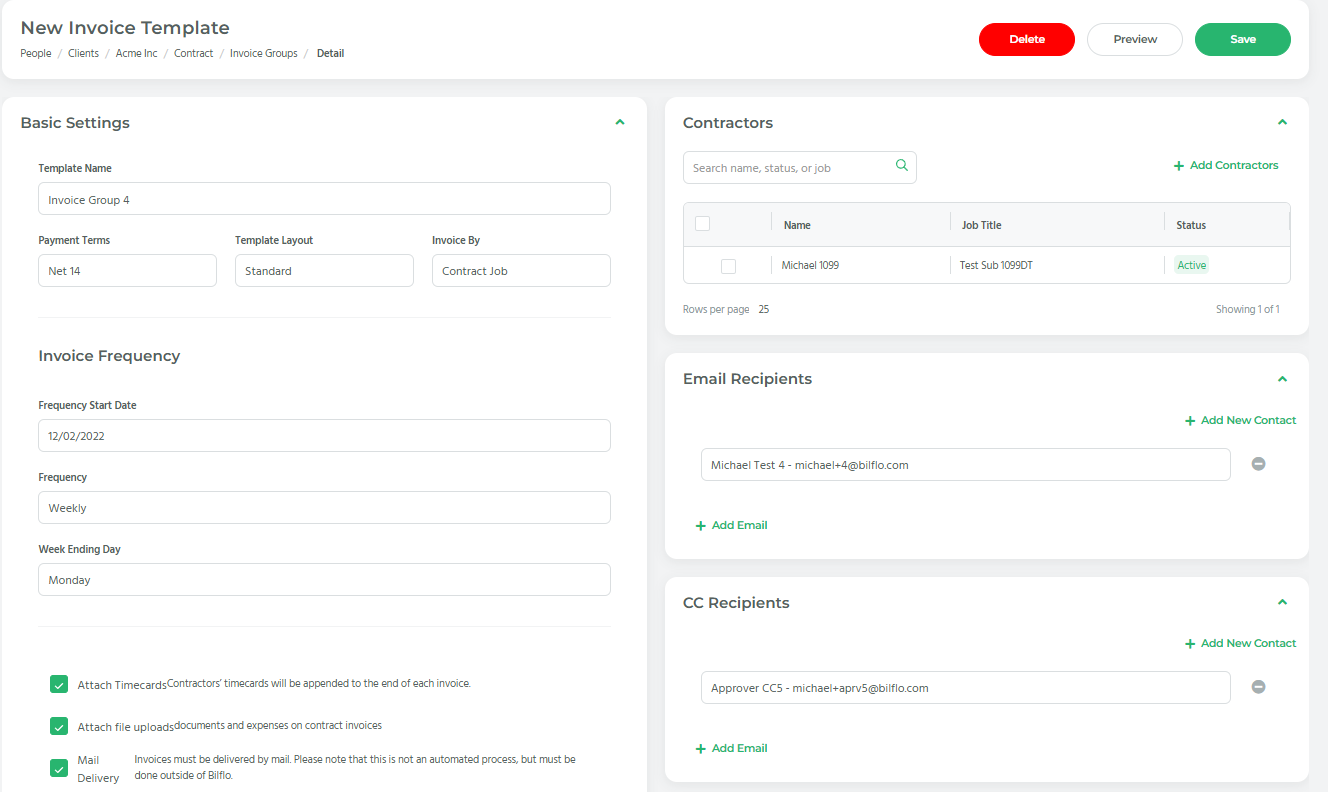Click the Template Name input field
The height and width of the screenshot is (792, 1328).
(324, 199)
